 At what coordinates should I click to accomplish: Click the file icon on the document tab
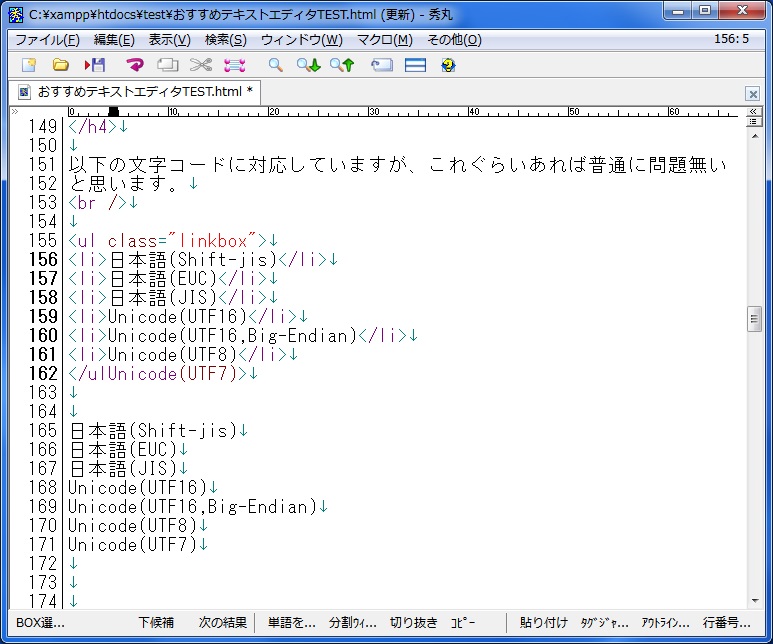[24, 92]
